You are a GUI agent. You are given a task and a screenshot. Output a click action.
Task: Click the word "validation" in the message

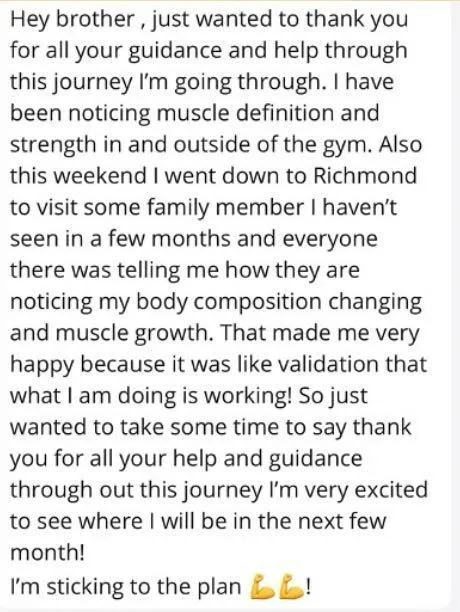(x=330, y=364)
